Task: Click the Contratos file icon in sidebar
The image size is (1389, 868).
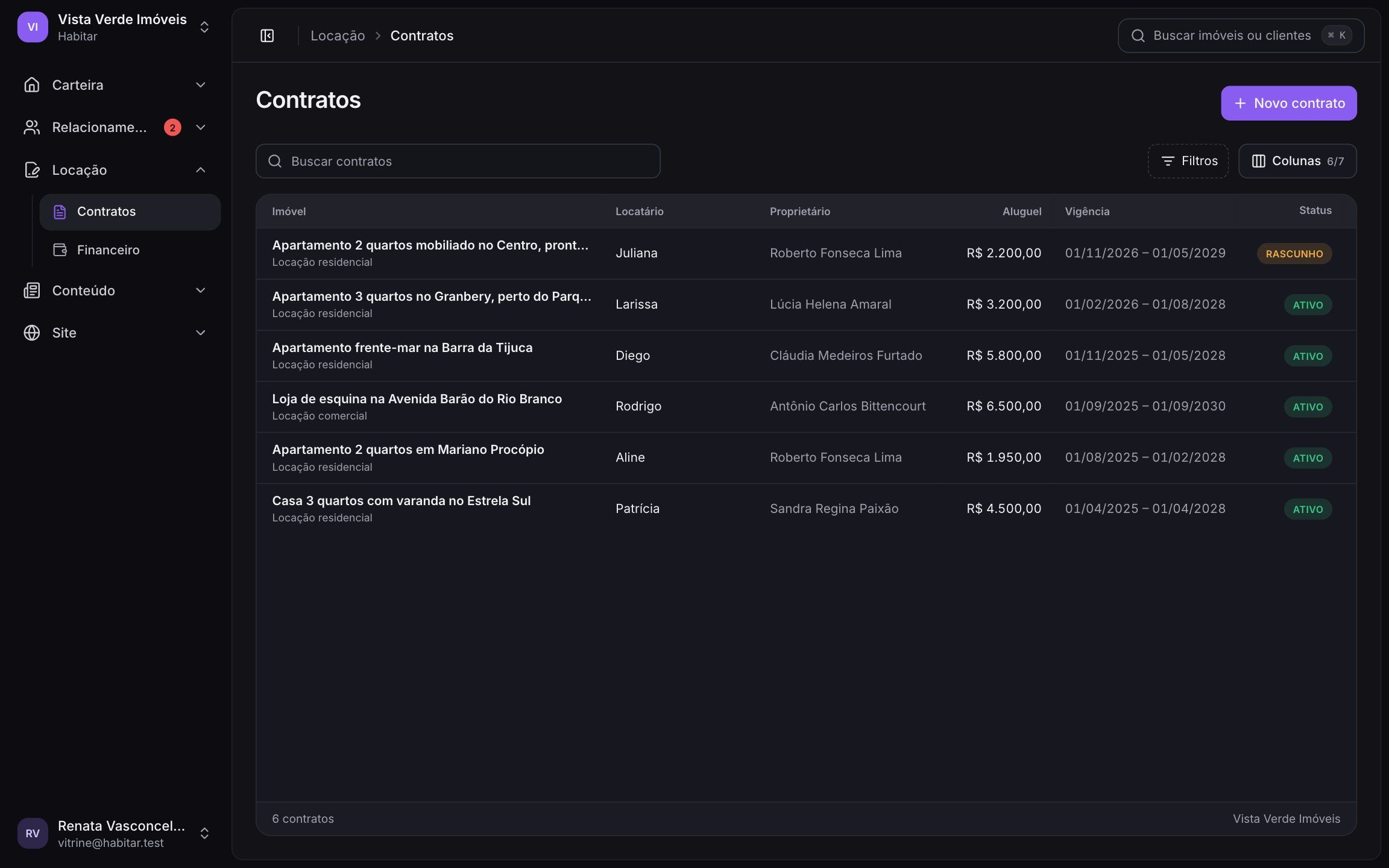Action: (60, 212)
